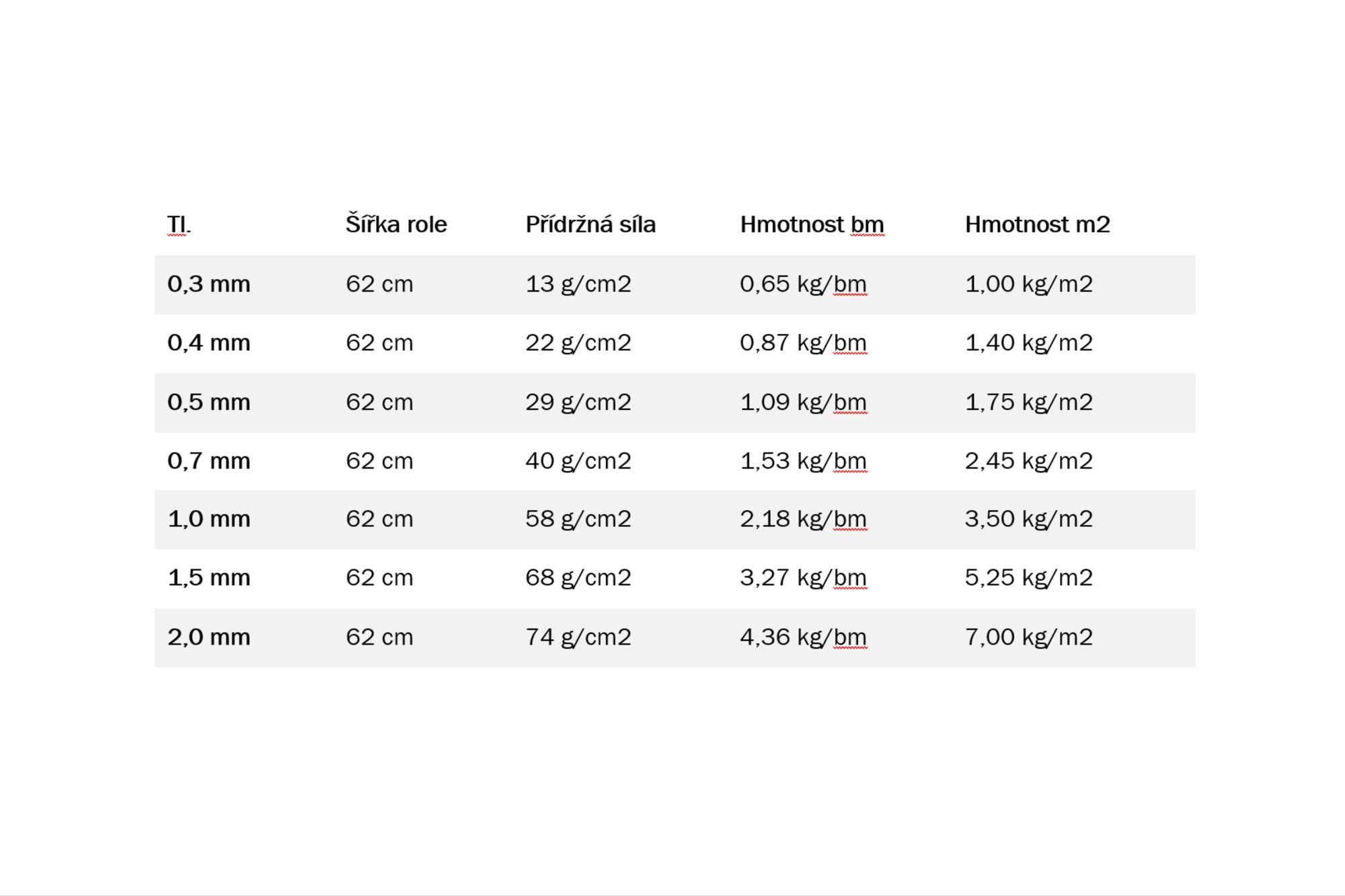Click the Hmotnost m2 header
Image resolution: width=1345 pixels, height=896 pixels.
[x=1037, y=225]
